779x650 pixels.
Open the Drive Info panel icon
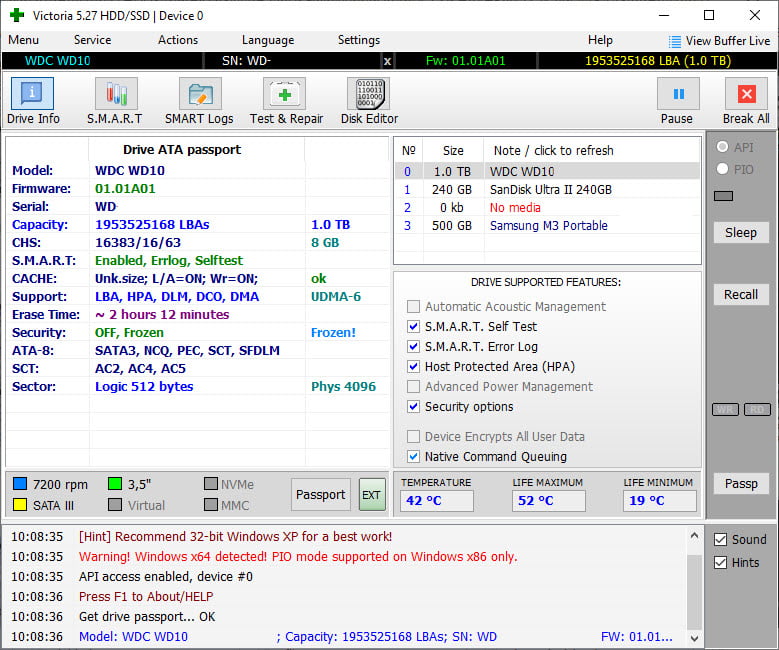click(32, 93)
